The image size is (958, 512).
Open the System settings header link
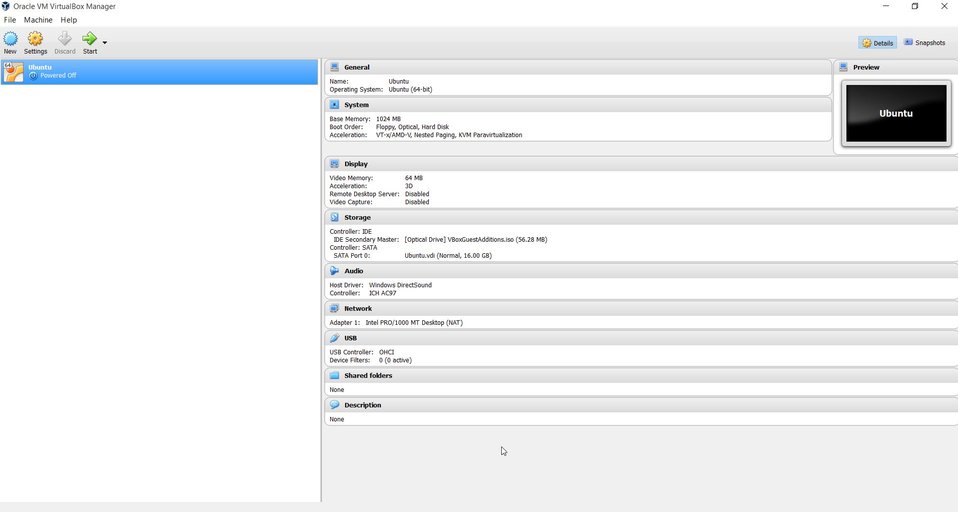click(356, 105)
